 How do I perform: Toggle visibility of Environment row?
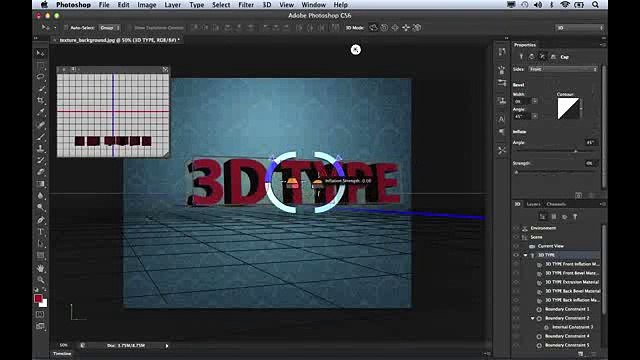pyautogui.click(x=516, y=228)
